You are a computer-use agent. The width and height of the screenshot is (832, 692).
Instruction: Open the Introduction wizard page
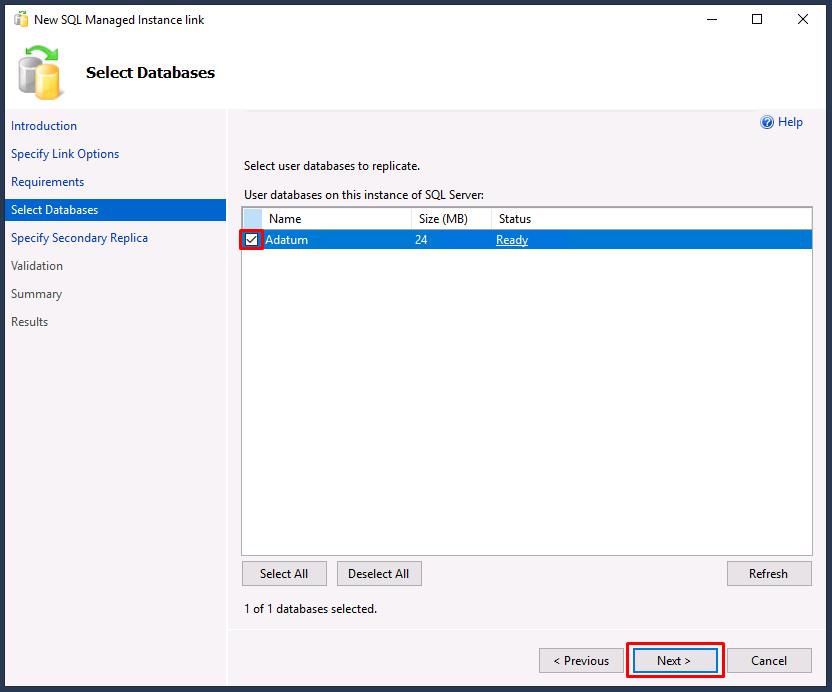pyautogui.click(x=44, y=126)
